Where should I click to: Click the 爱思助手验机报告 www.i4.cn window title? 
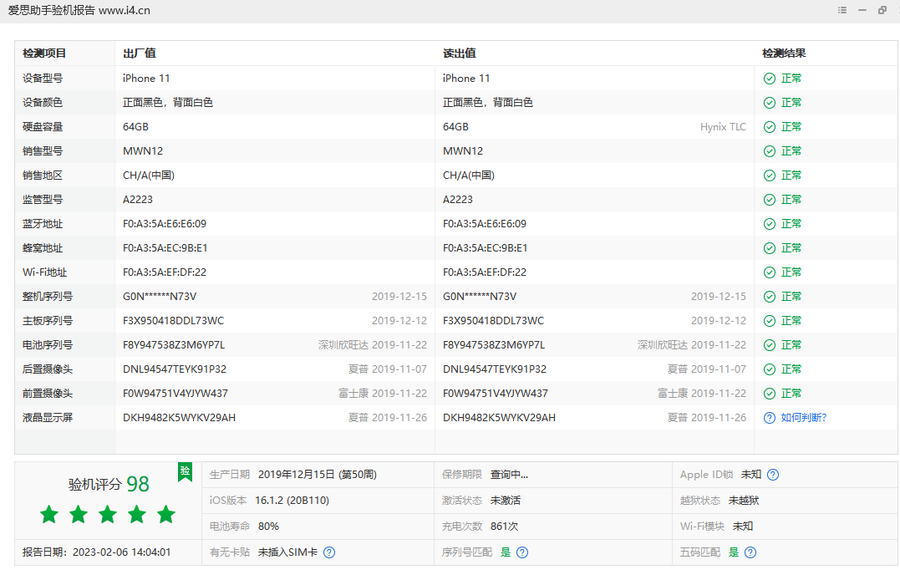(79, 10)
